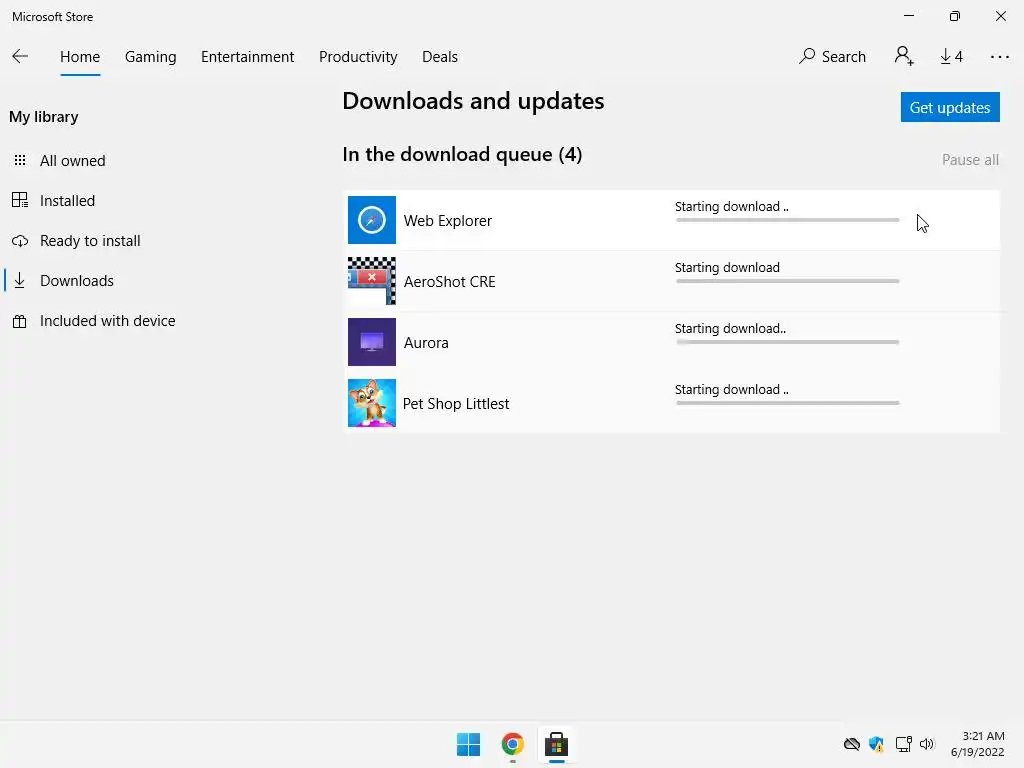The width and height of the screenshot is (1024, 768).
Task: Select All owned in My library
Action: [x=72, y=161]
